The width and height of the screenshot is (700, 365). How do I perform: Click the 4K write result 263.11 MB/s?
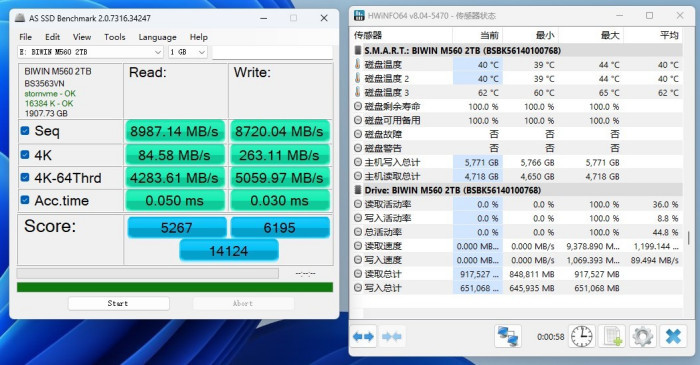[x=279, y=155]
